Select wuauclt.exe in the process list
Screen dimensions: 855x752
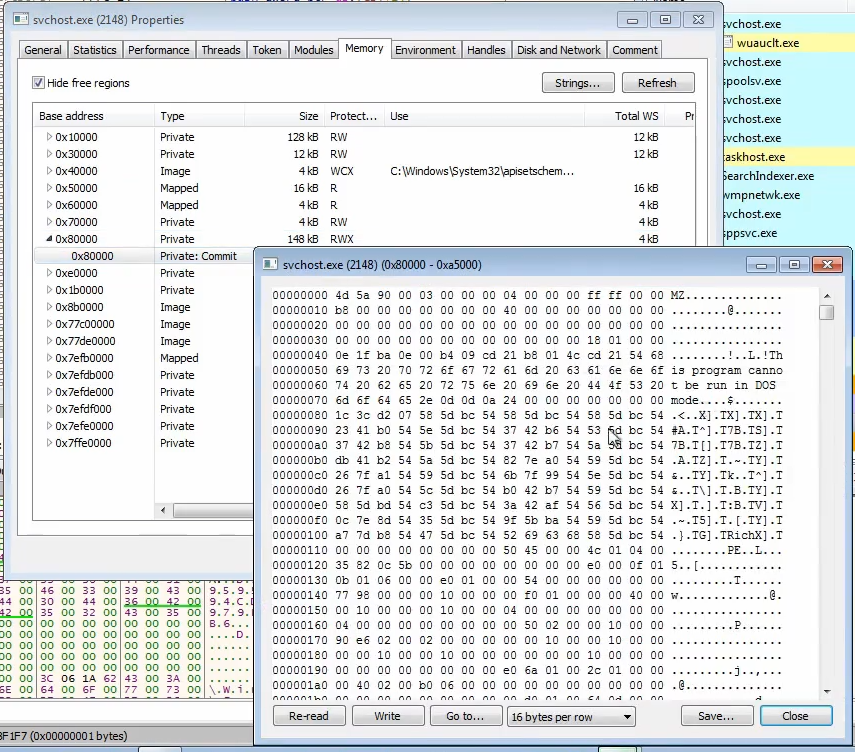767,43
